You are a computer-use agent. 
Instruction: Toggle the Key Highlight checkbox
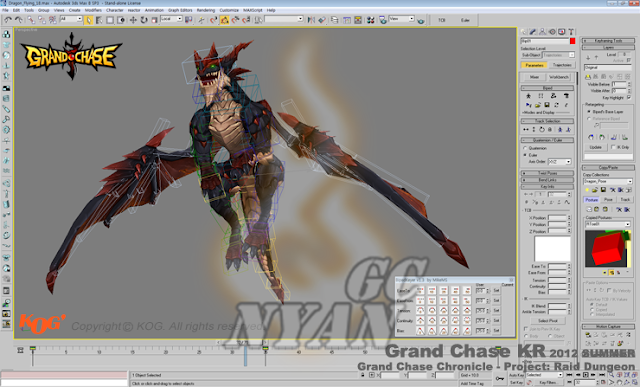629,98
